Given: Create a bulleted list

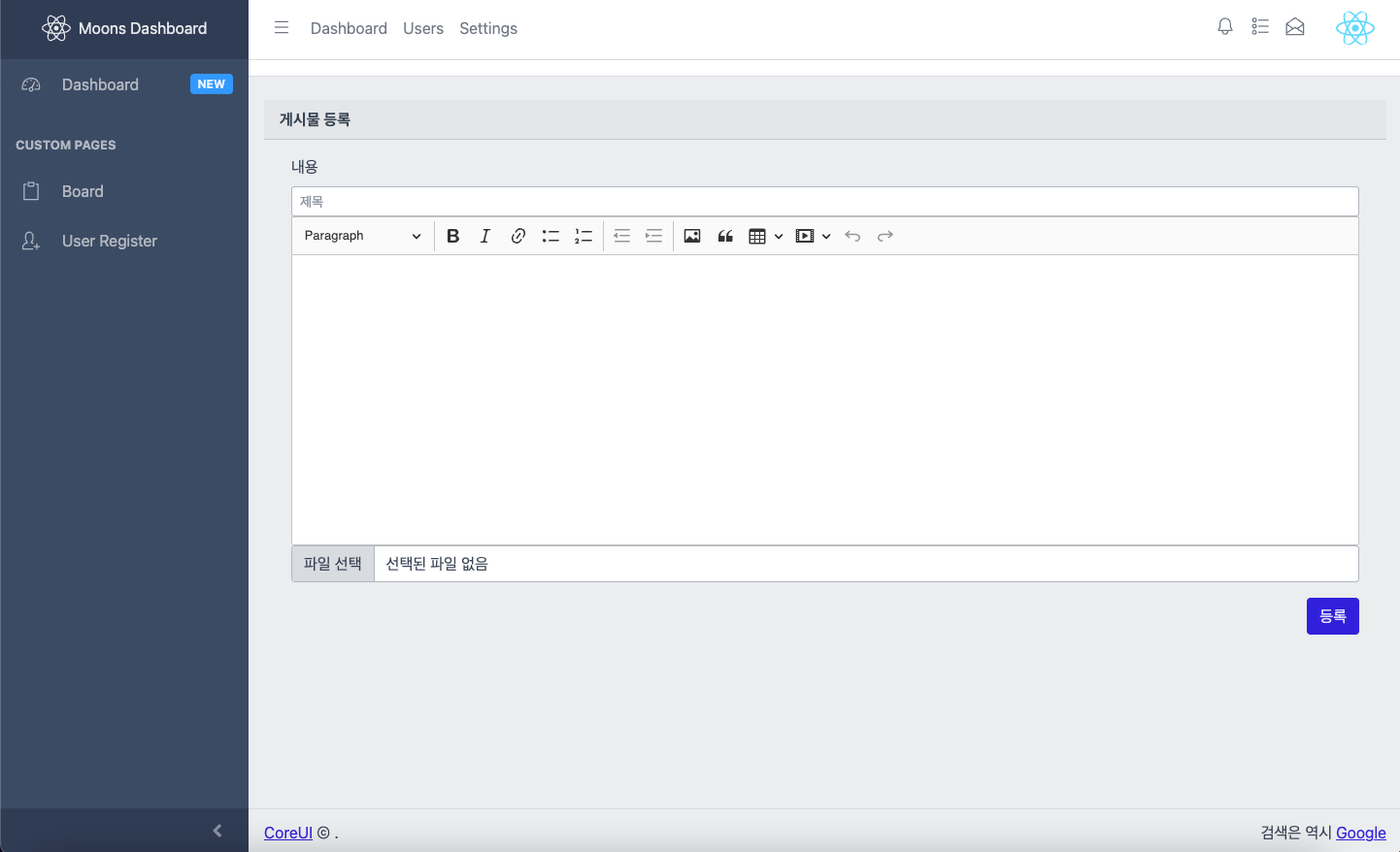Looking at the screenshot, I should [x=550, y=236].
